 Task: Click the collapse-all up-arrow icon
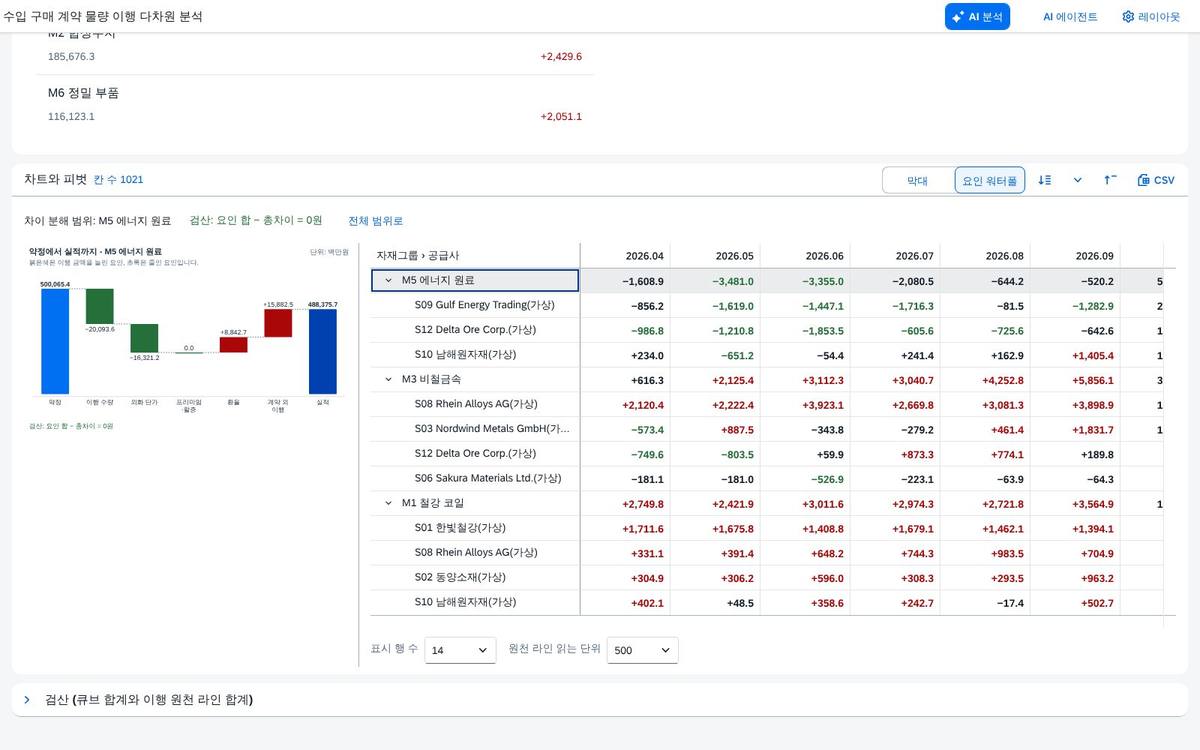click(x=1110, y=180)
